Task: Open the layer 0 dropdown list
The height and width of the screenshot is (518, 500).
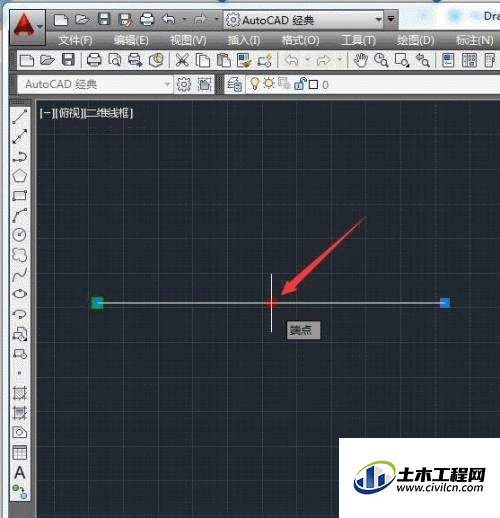Action: pos(373,85)
